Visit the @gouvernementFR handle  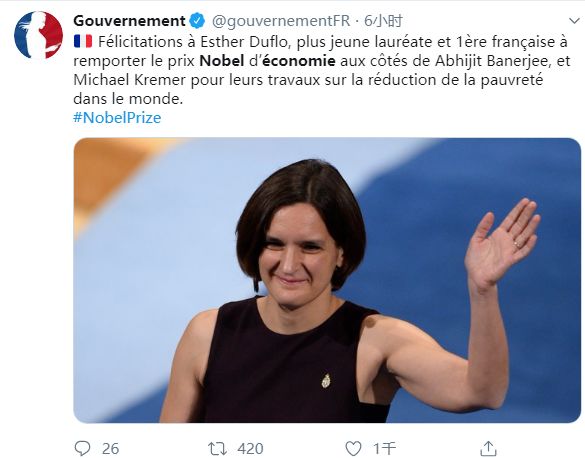click(x=281, y=21)
